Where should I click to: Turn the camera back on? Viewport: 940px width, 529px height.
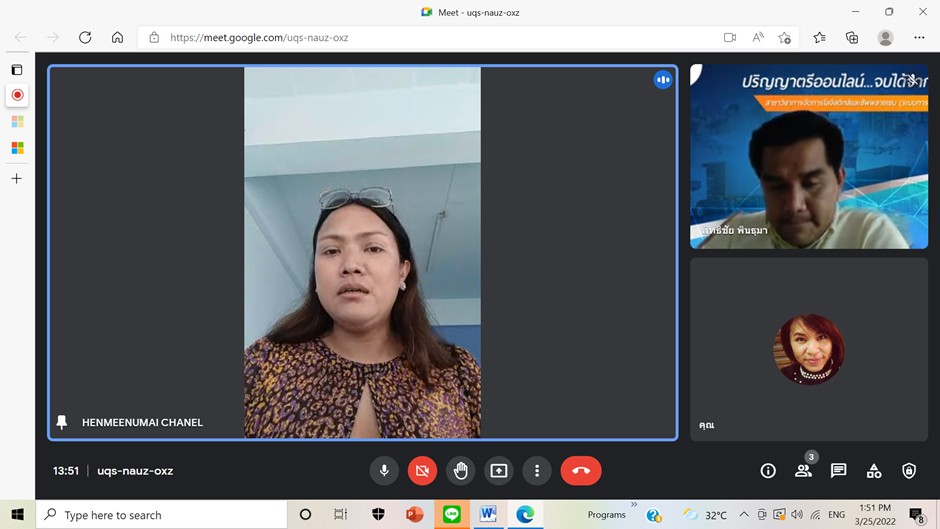422,471
